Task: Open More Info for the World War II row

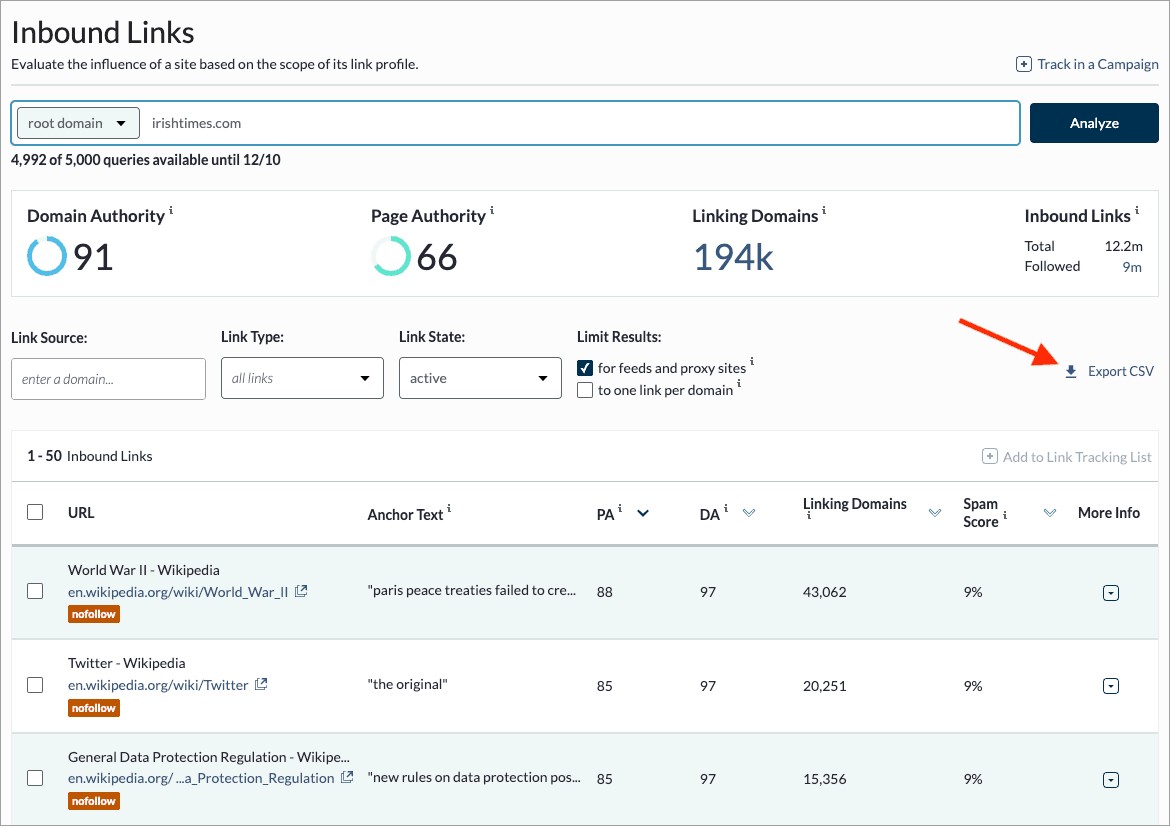Action: coord(1110,592)
